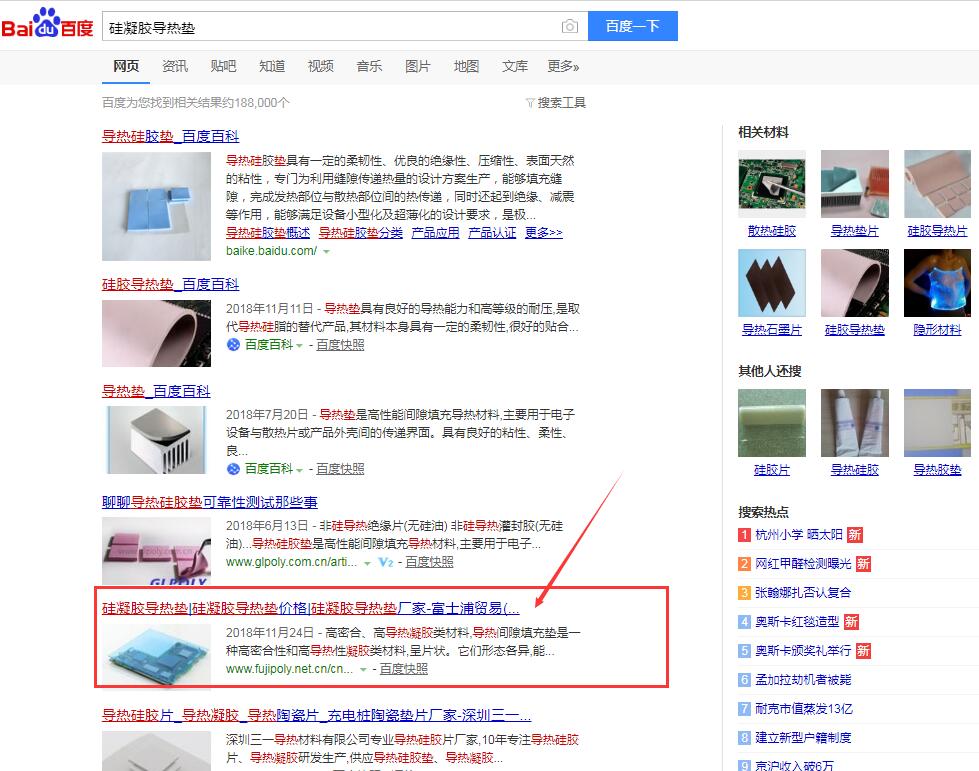The width and height of the screenshot is (979, 771).
Task: Click the Baidu logo
Action: click(x=47, y=25)
